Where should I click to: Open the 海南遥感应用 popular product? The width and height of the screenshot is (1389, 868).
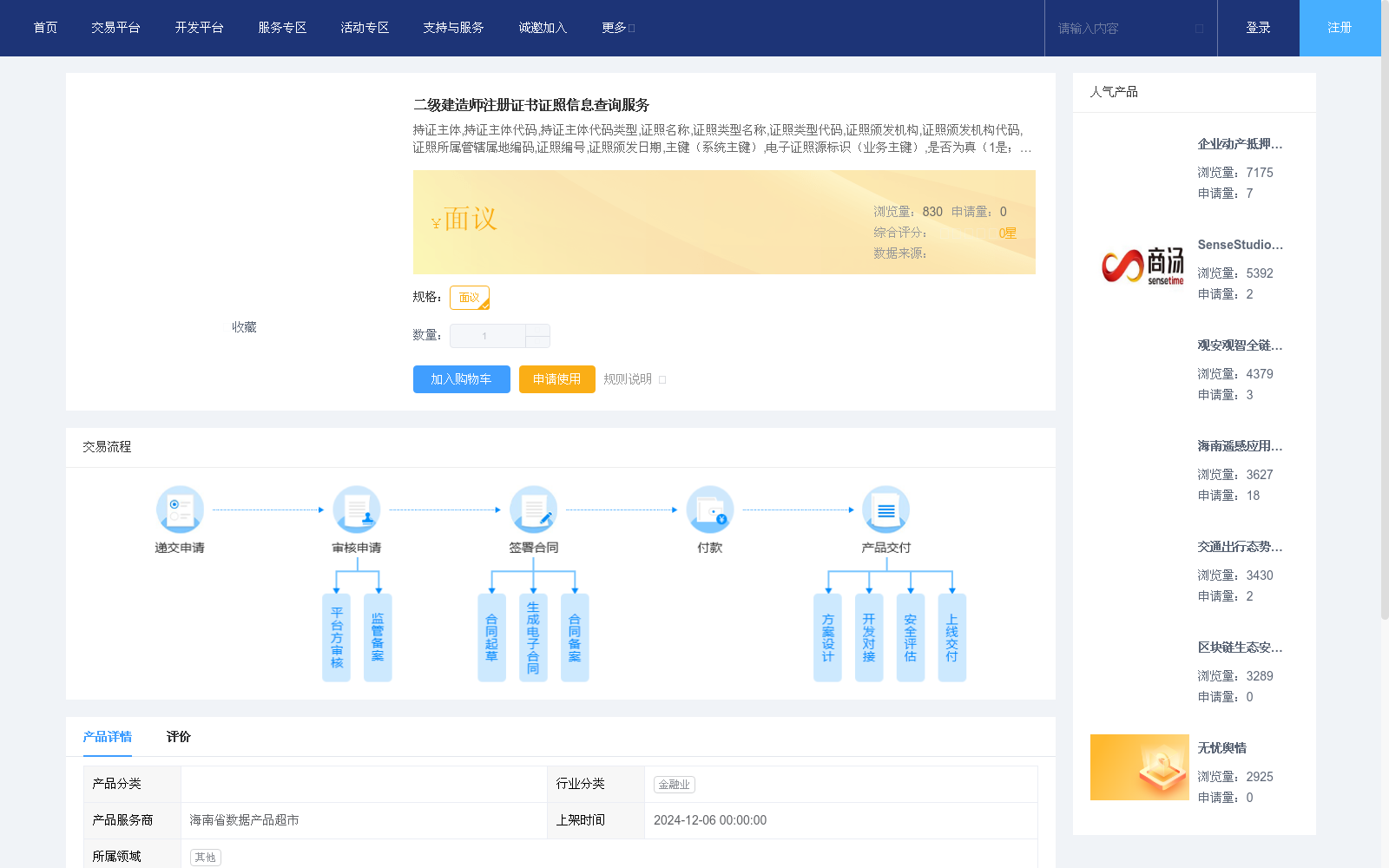tap(1240, 446)
